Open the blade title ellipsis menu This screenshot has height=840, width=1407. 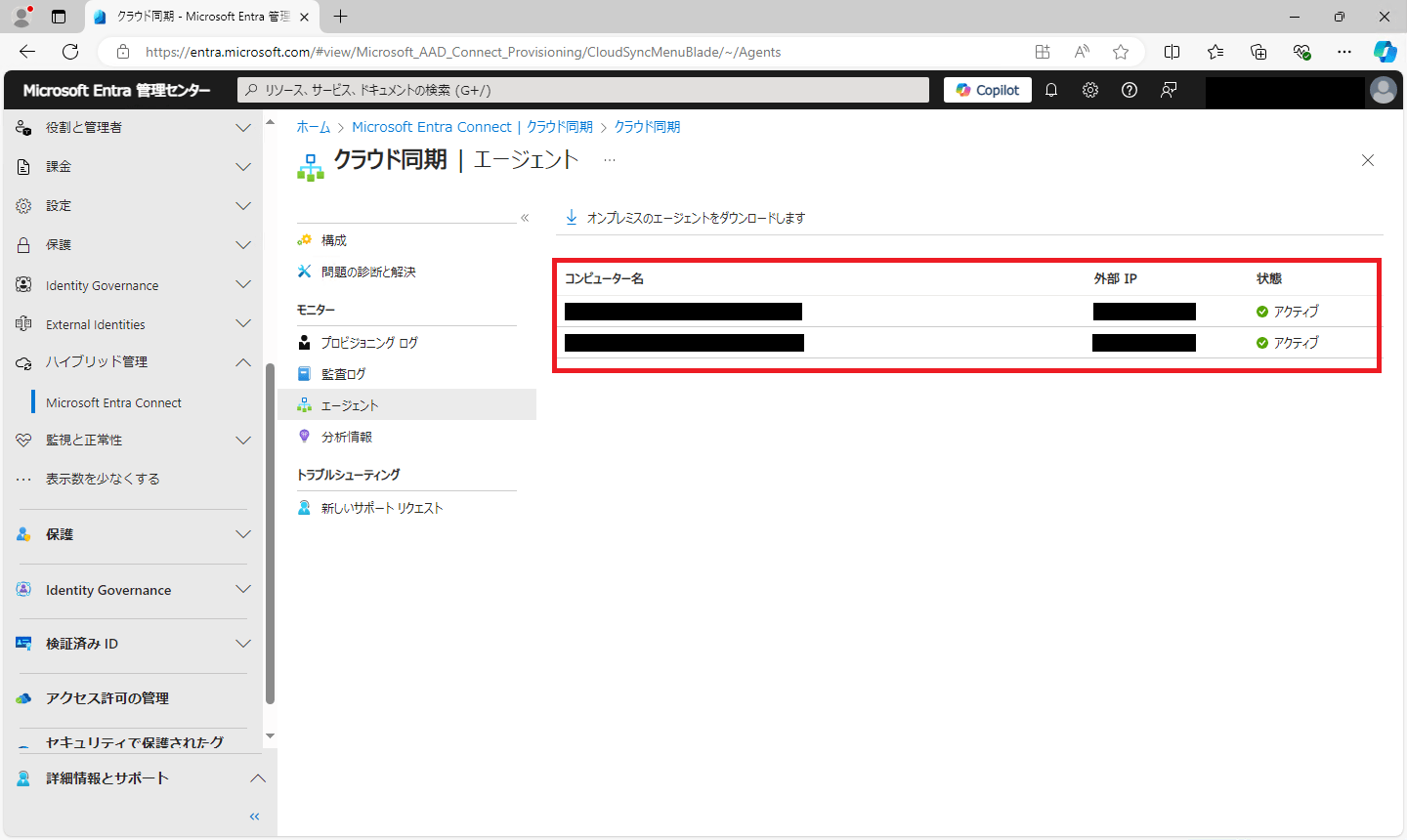(610, 160)
